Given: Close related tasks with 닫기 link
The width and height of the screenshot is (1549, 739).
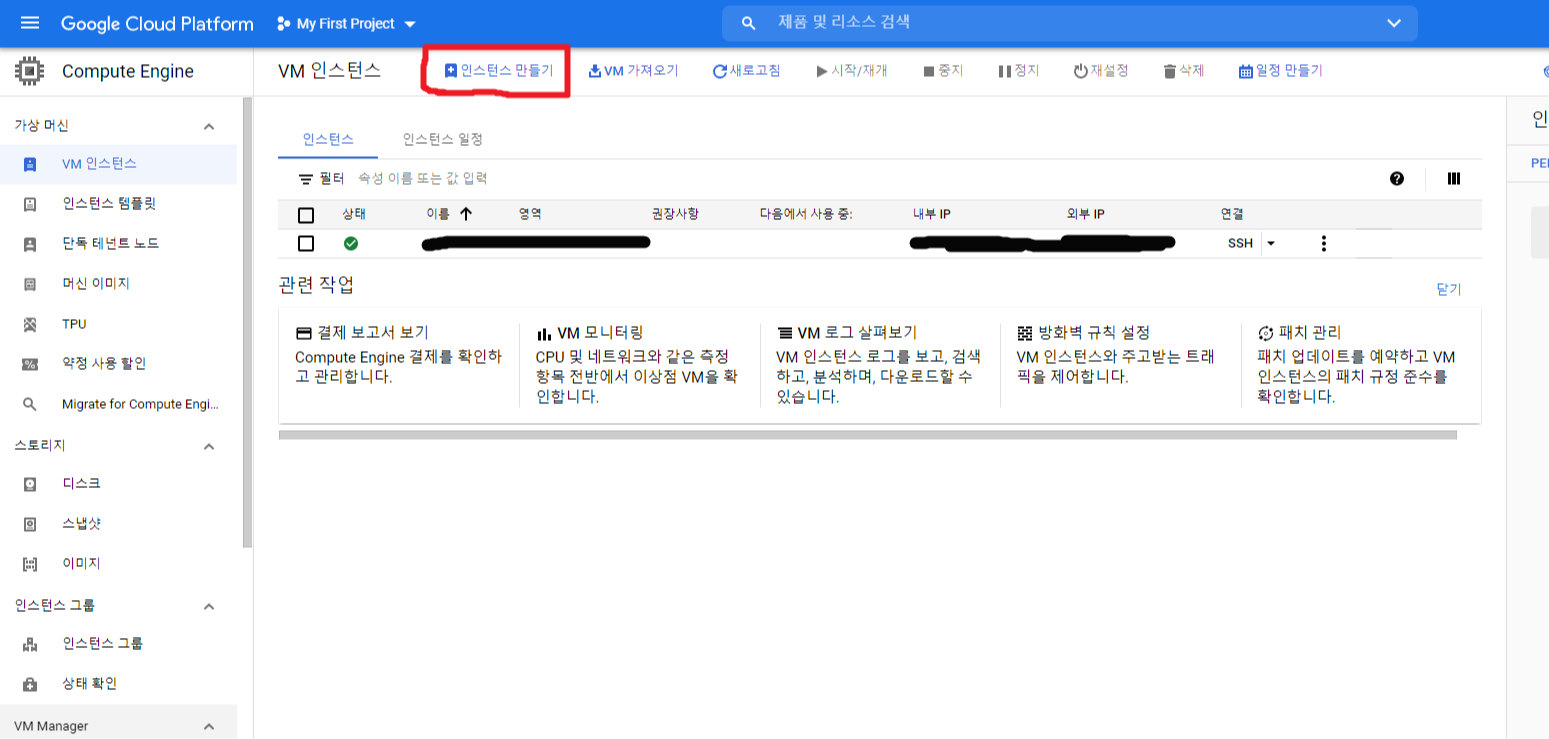Looking at the screenshot, I should tap(1449, 289).
